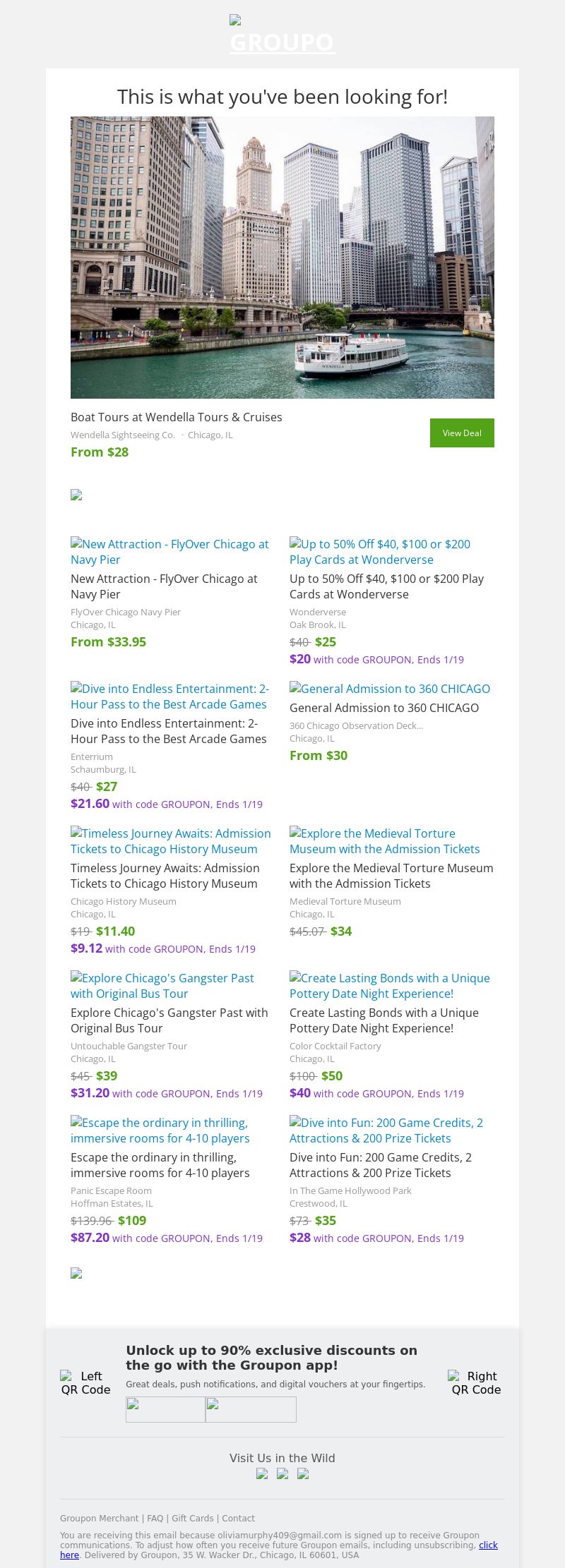Click the 'click here' unsubscribe link

tap(488, 1545)
